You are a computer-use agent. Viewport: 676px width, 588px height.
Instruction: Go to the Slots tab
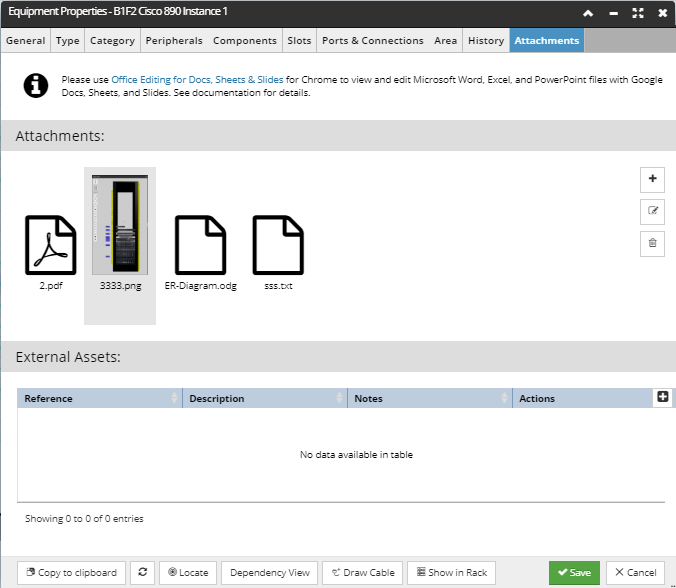[x=299, y=41]
